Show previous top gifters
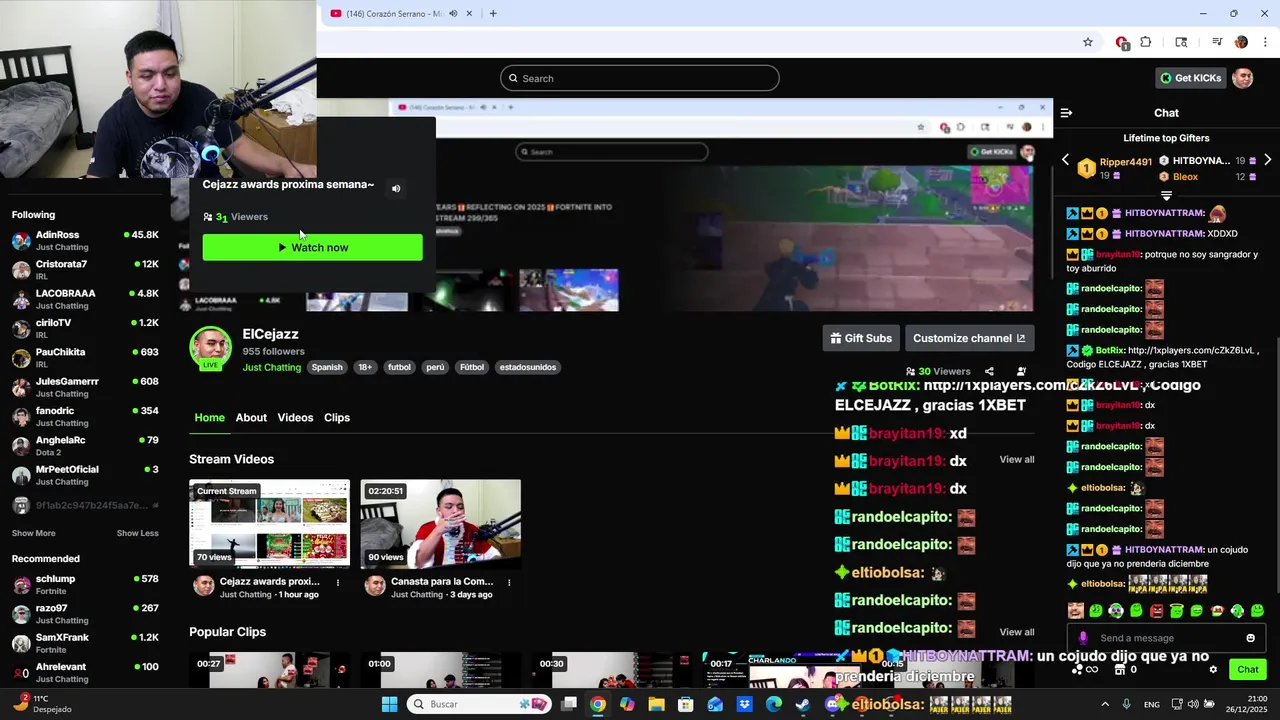1280x720 pixels. [1065, 160]
